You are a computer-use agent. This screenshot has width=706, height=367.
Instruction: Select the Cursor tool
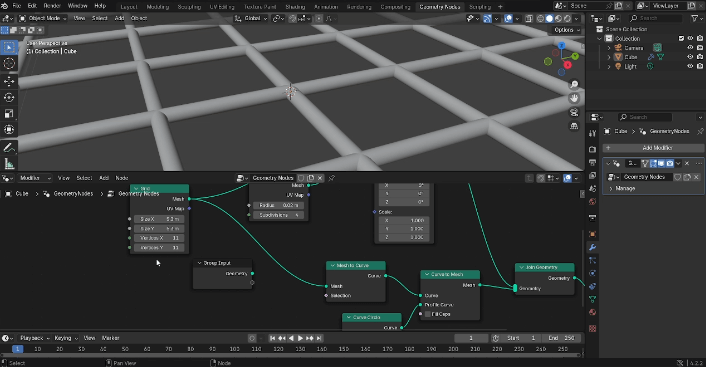[x=9, y=63]
